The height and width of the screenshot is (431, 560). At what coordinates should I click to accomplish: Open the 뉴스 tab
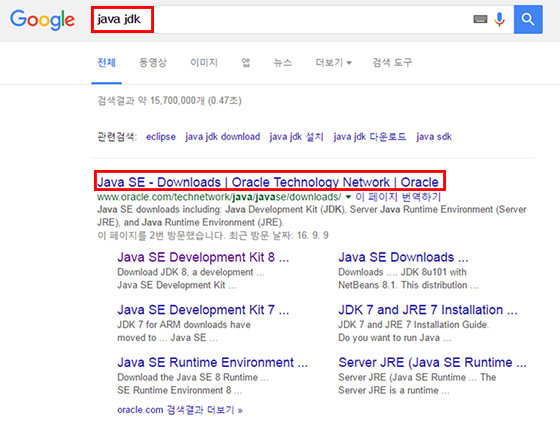coord(282,63)
